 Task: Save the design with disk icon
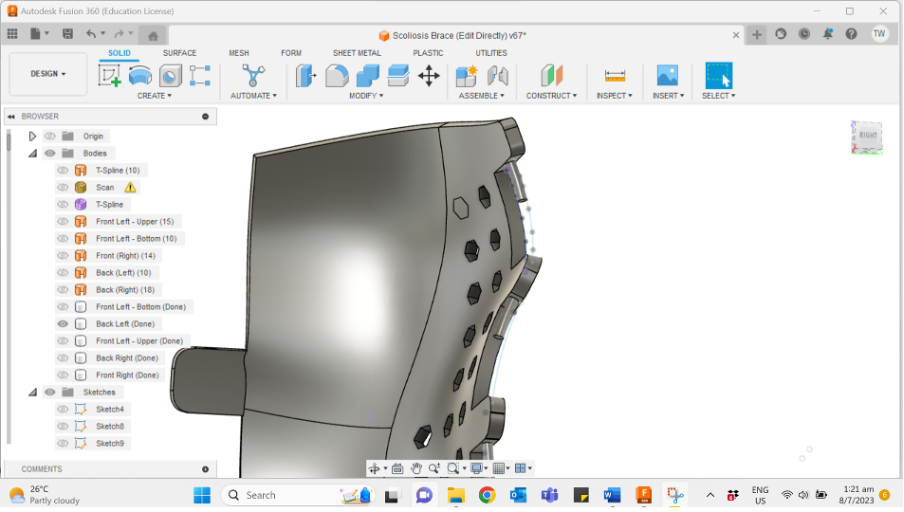(67, 34)
